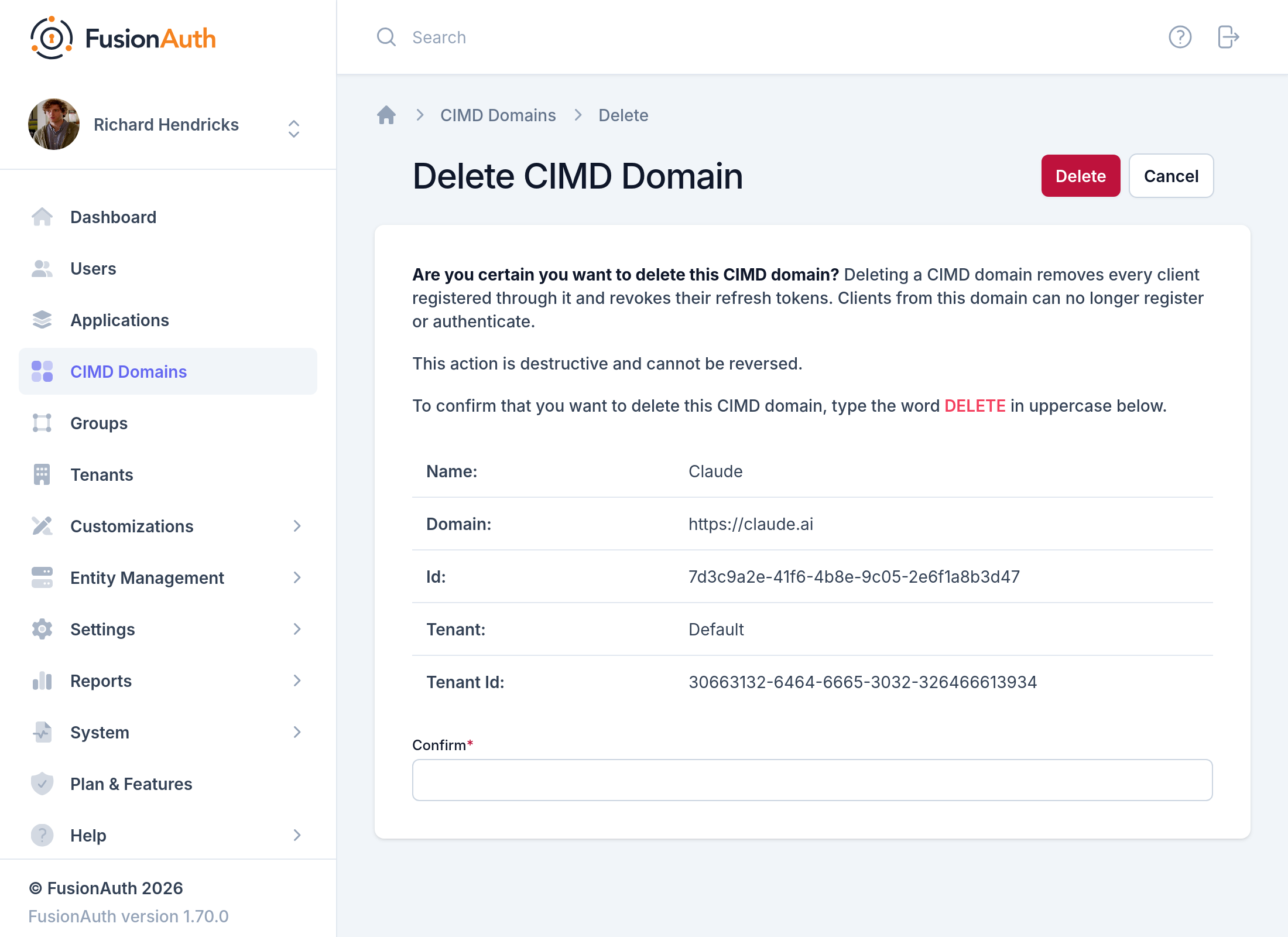1288x937 pixels.
Task: Click the Help circle icon in sidebar
Action: pyautogui.click(x=42, y=835)
